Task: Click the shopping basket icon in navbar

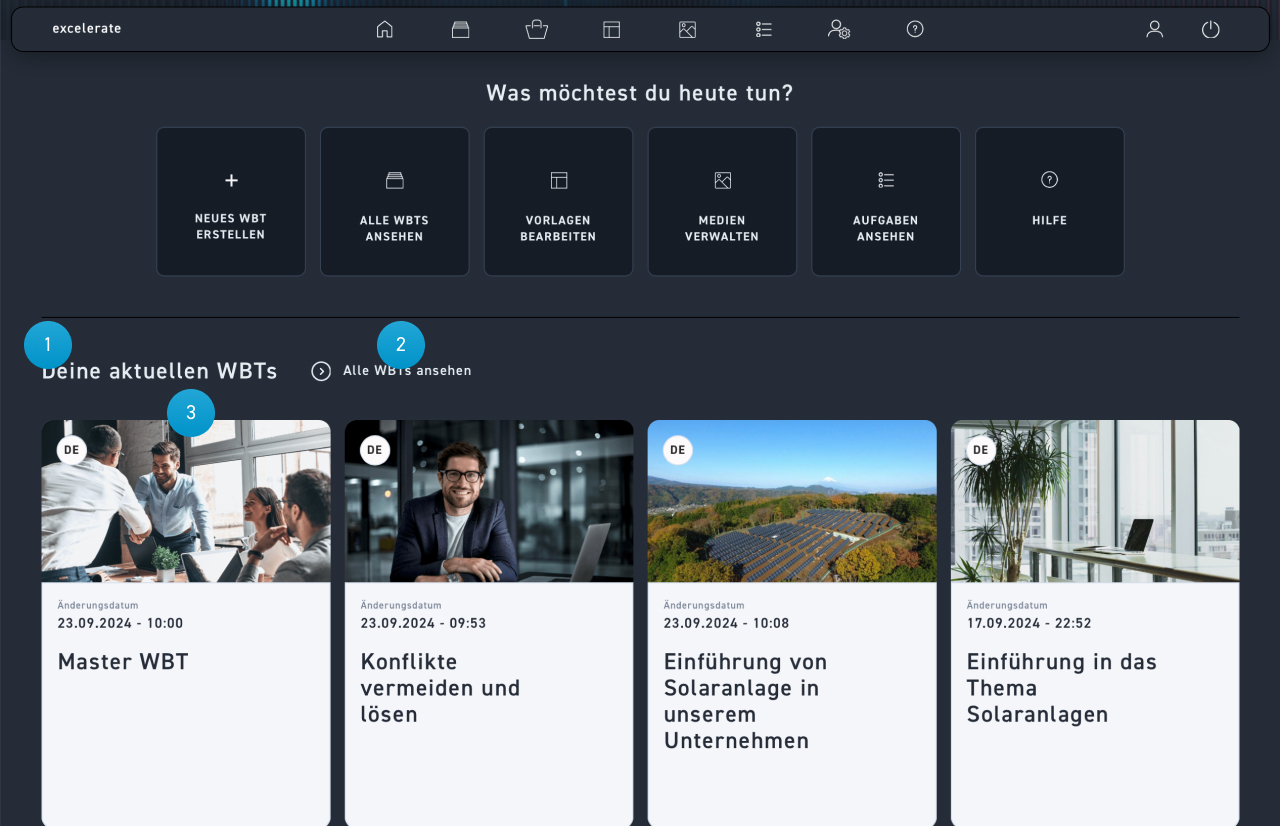Action: (537, 29)
